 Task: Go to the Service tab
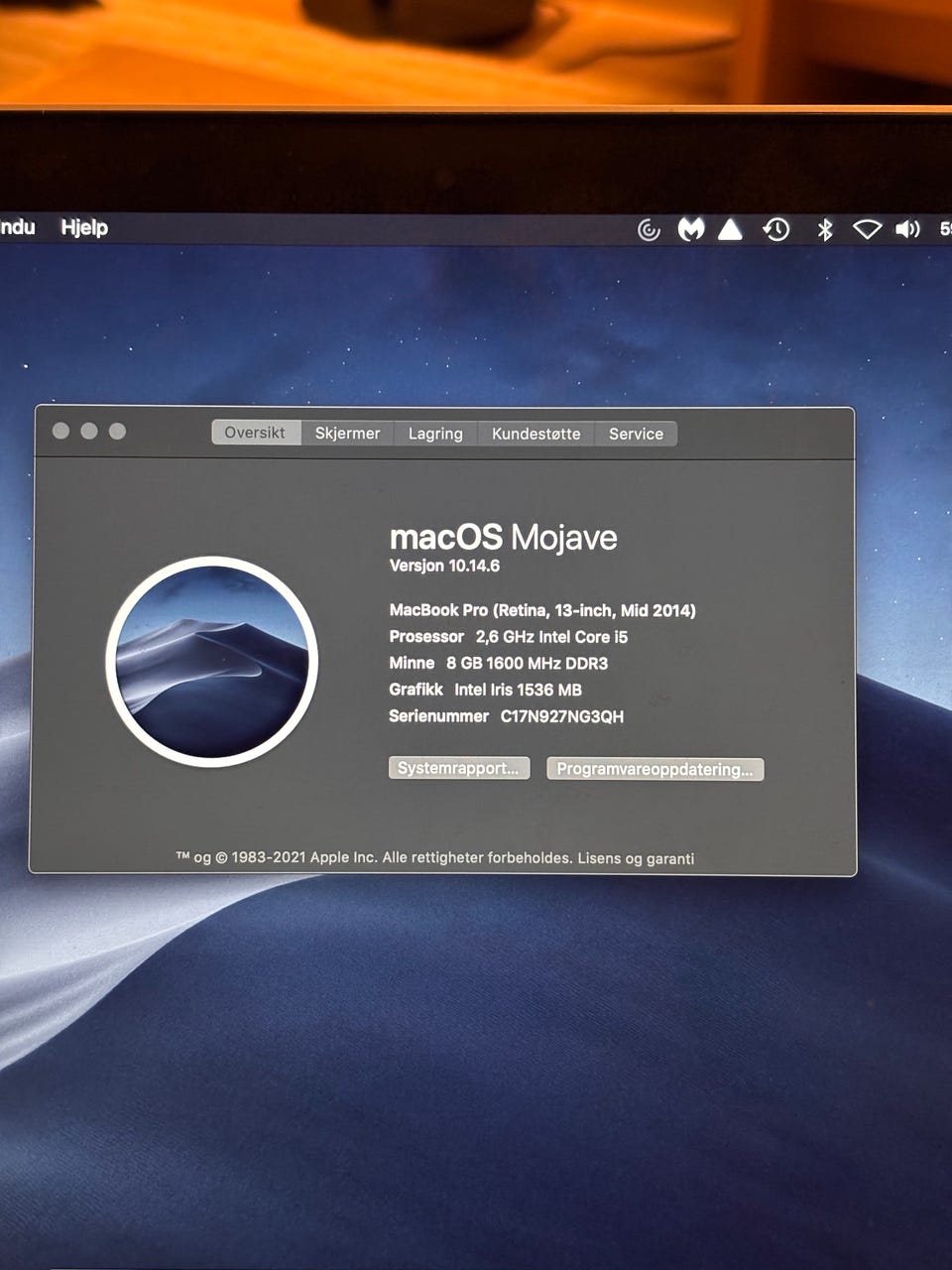tap(636, 434)
